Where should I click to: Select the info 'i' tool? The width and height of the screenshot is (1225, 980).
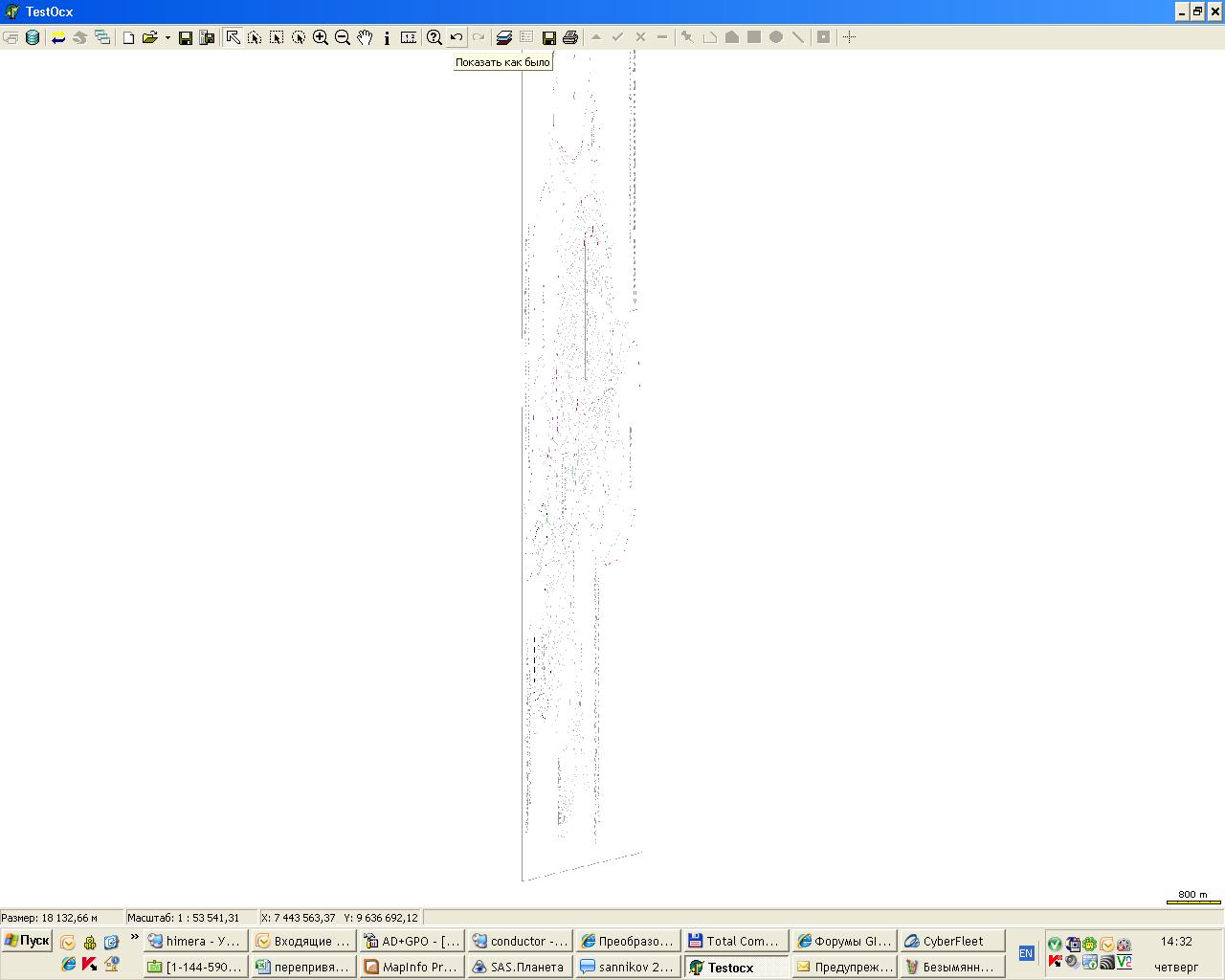(x=387, y=37)
